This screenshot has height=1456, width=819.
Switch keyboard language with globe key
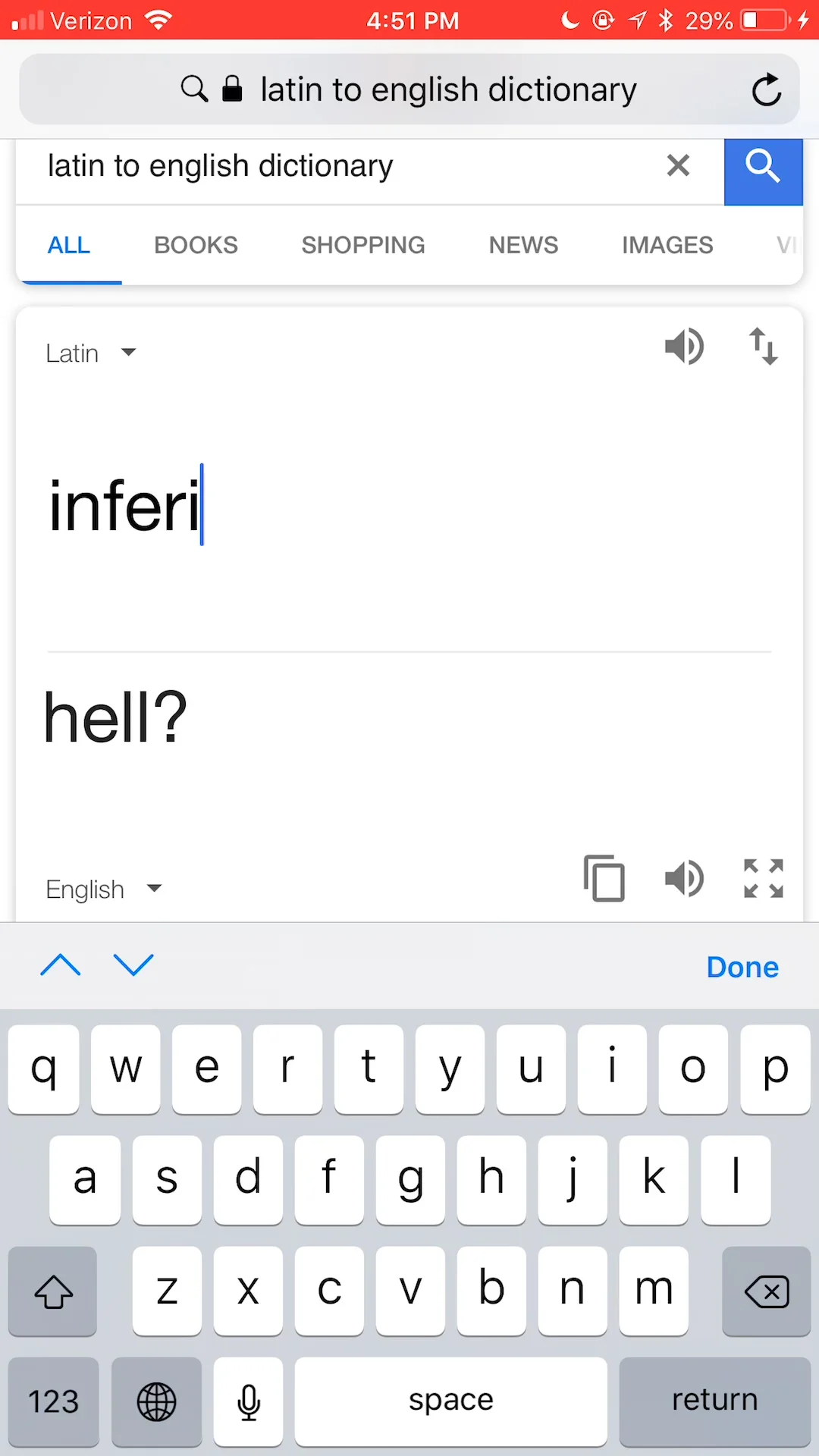click(156, 1402)
